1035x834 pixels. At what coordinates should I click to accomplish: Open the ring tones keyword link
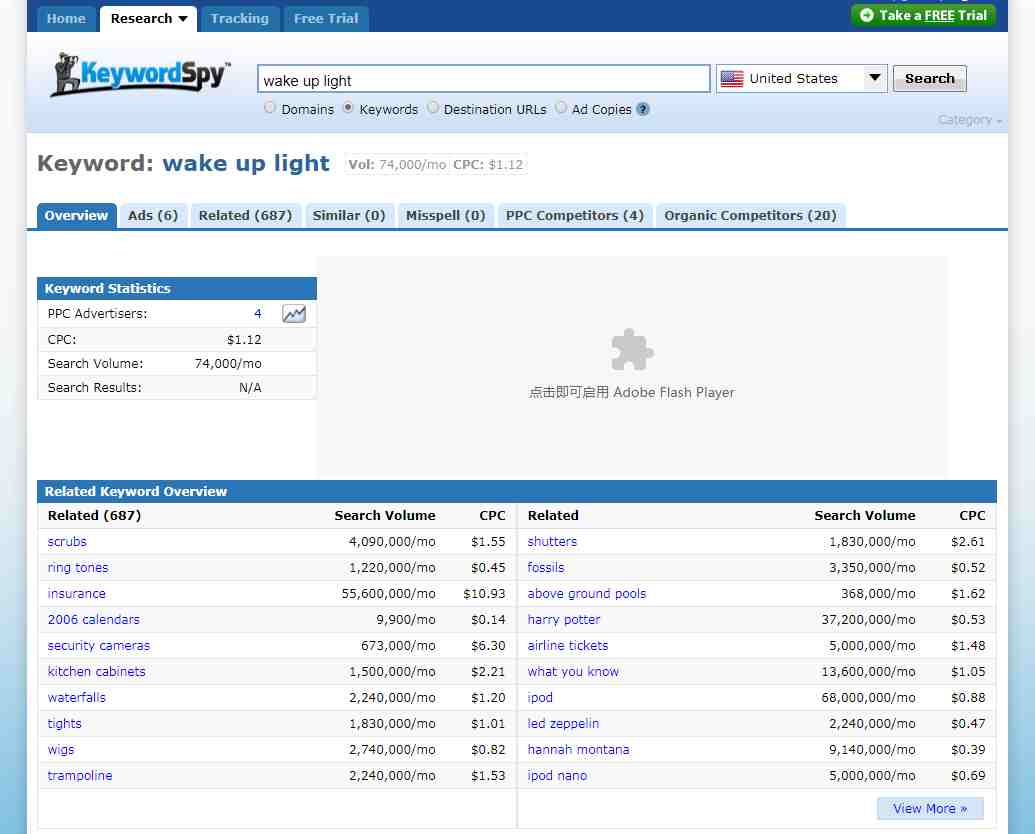[78, 567]
